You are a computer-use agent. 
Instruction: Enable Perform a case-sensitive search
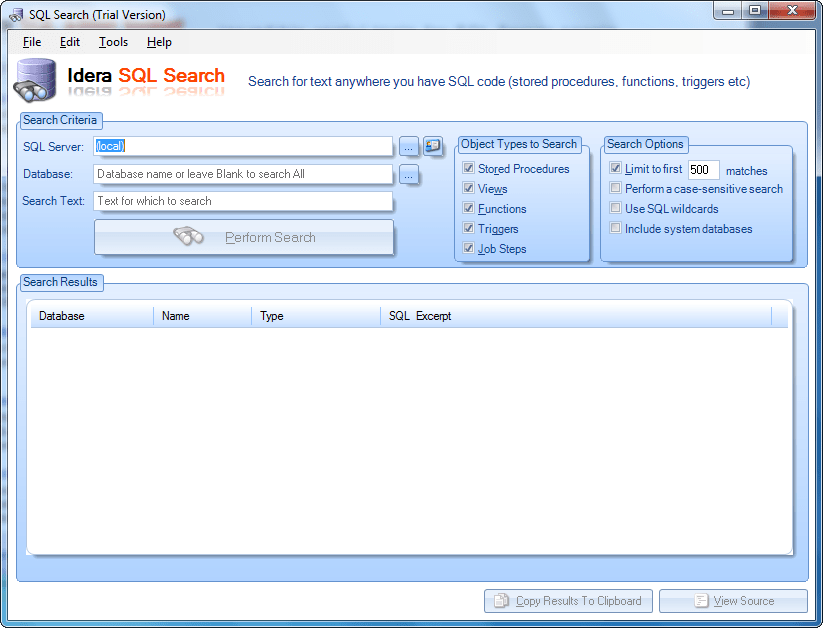click(614, 188)
